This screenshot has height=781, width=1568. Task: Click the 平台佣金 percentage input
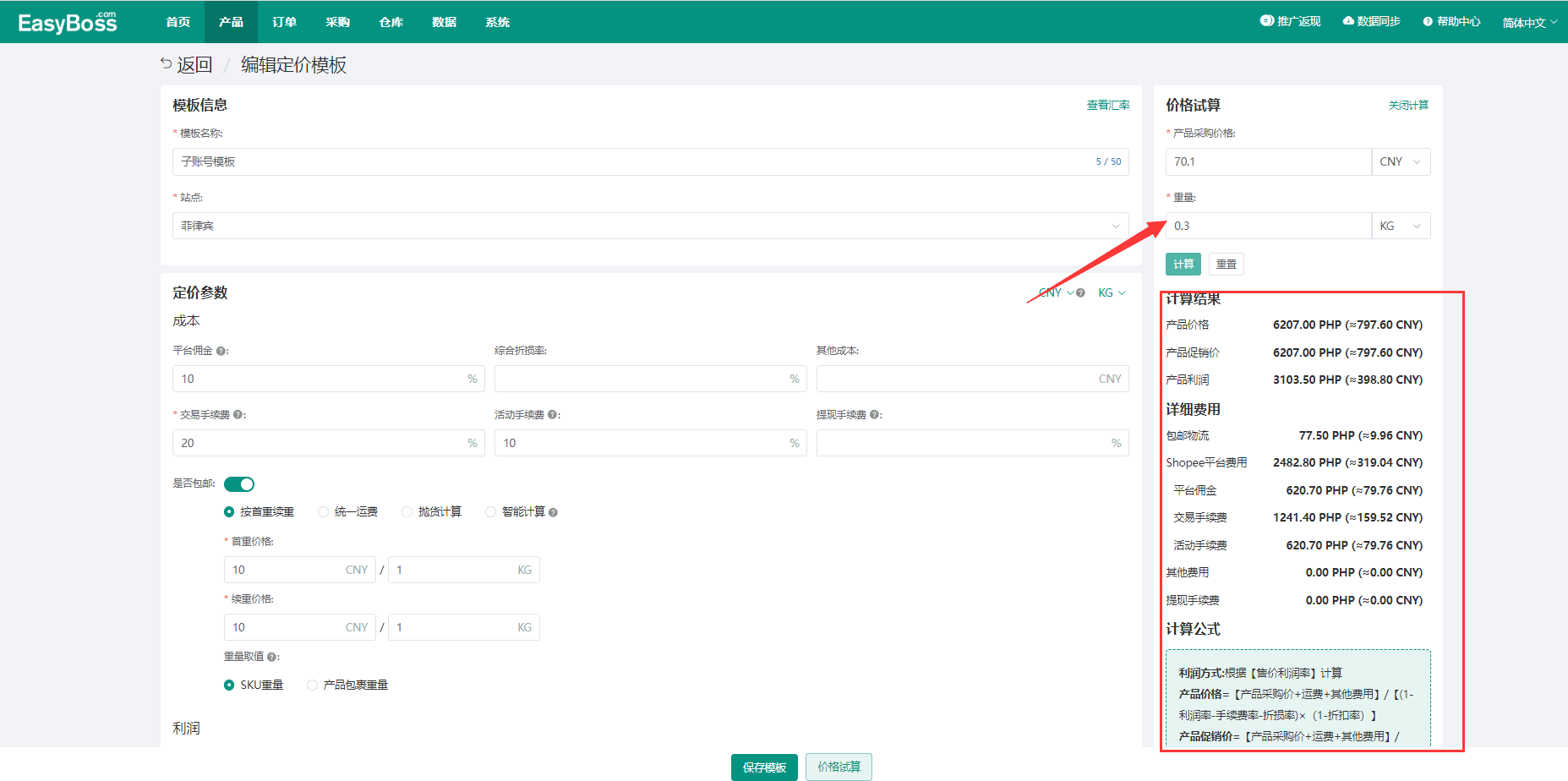[329, 379]
